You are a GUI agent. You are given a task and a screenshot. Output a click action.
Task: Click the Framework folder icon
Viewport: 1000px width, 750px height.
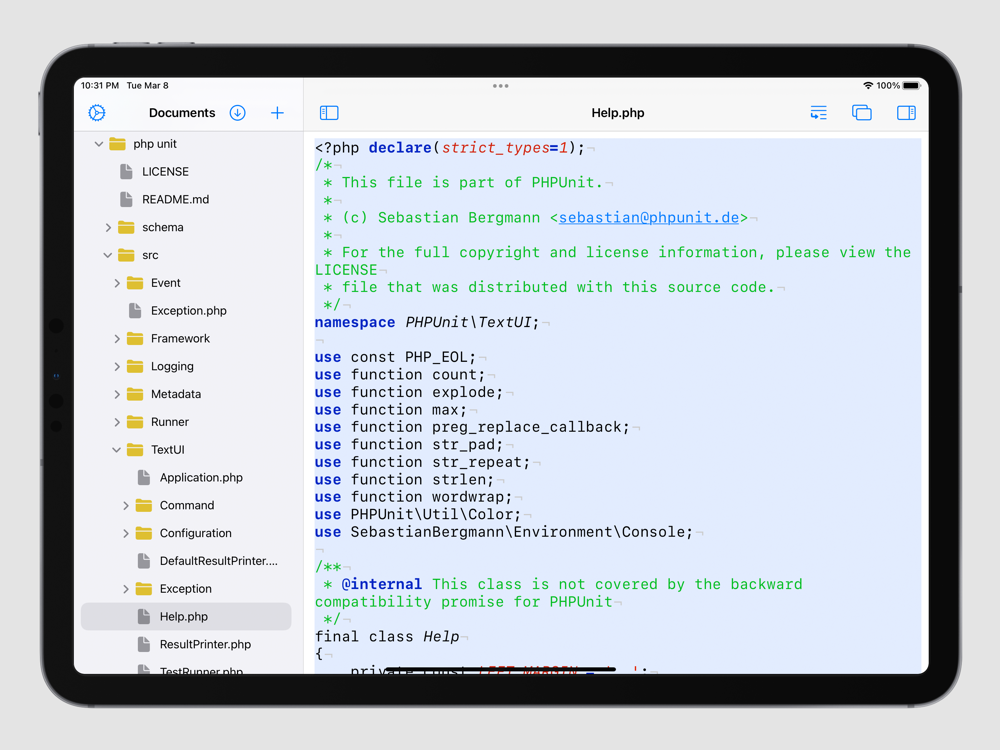[135, 339]
